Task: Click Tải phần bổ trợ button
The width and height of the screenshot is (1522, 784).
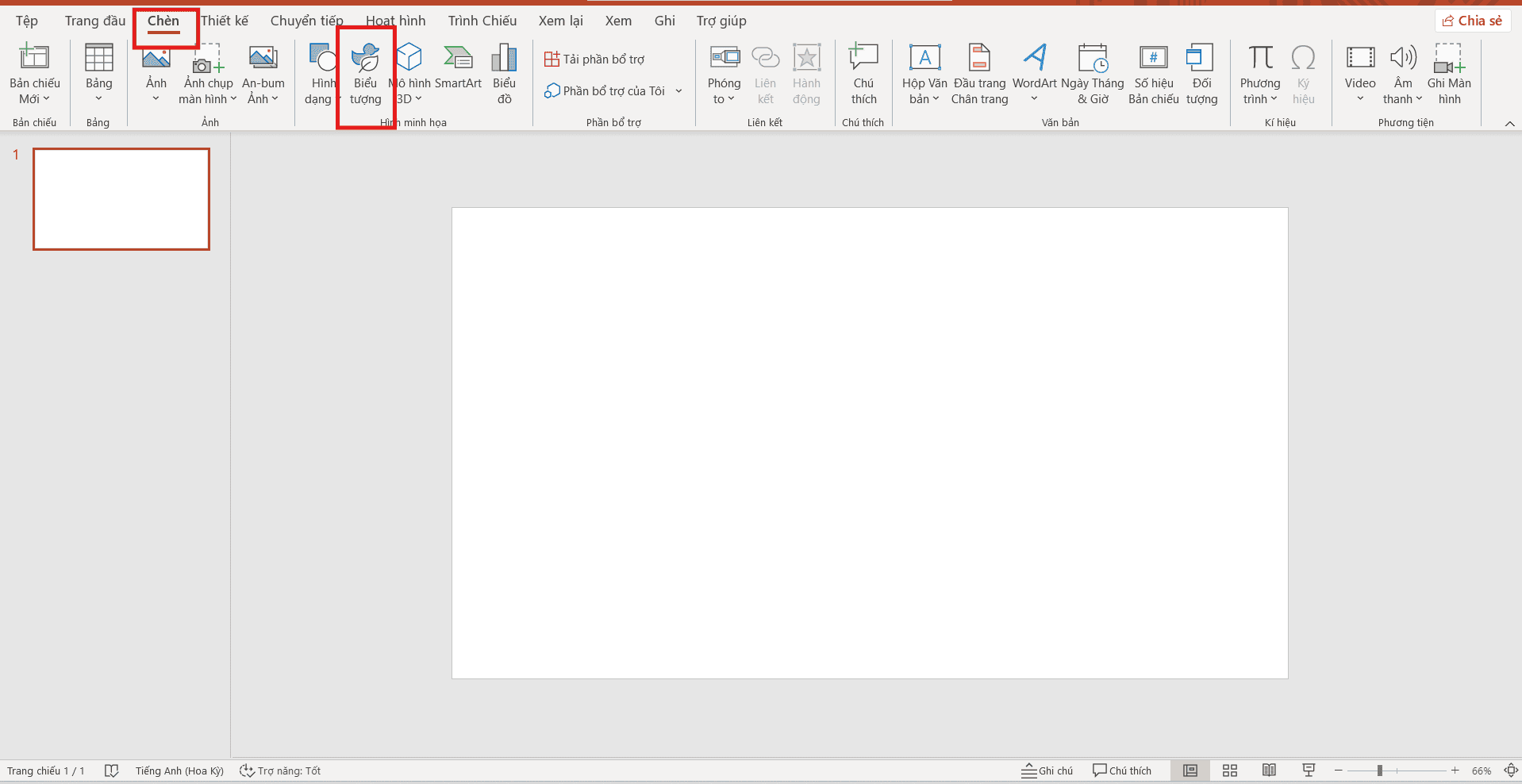Action: point(594,60)
